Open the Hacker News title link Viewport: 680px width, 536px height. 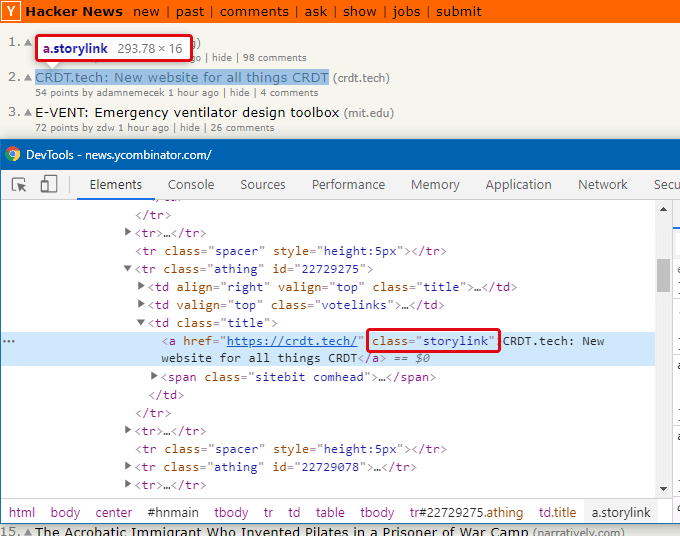[74, 11]
